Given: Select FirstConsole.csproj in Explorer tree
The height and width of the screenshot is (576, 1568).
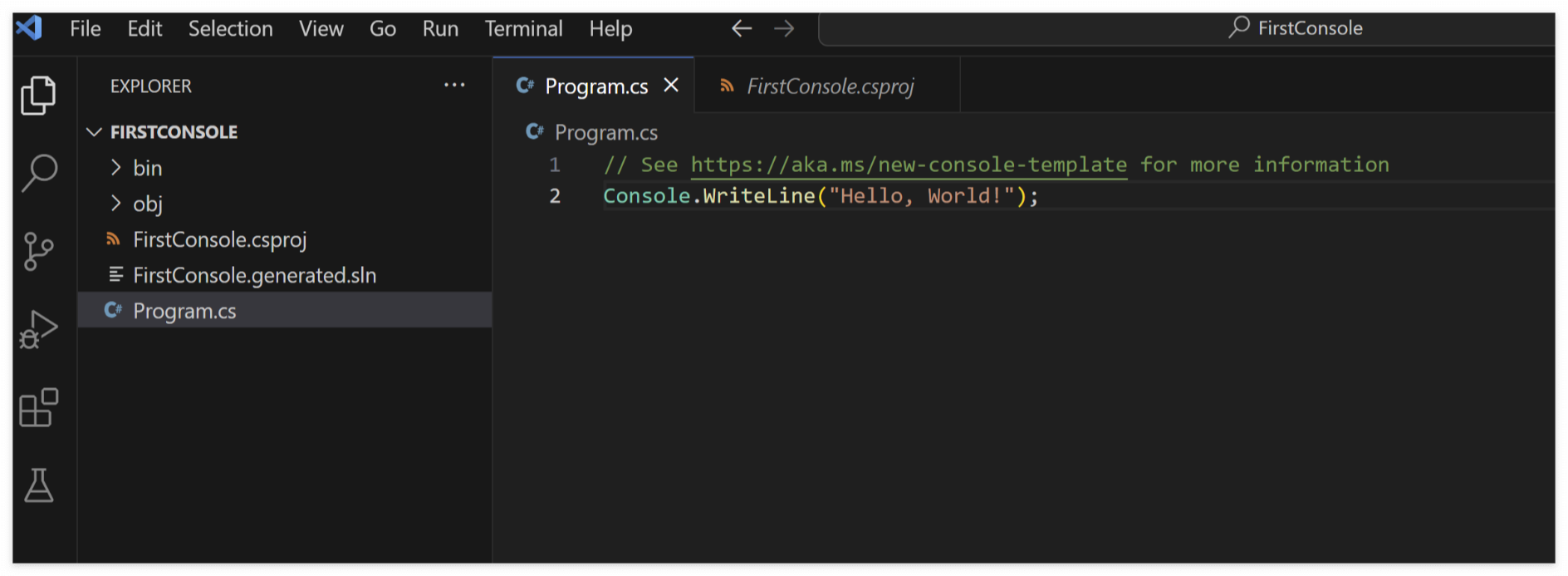Looking at the screenshot, I should click(x=285, y=239).
